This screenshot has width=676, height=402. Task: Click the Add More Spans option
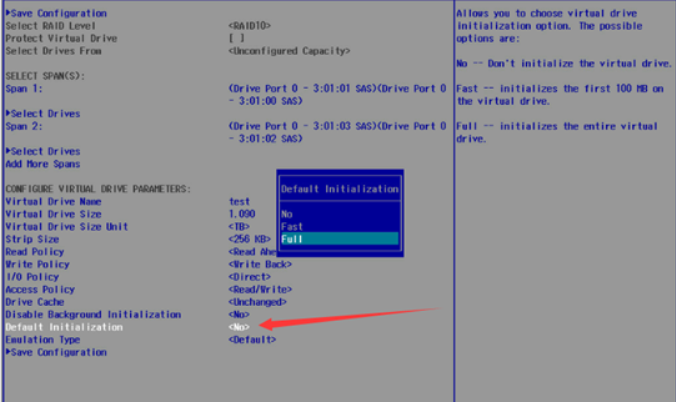tap(42, 163)
